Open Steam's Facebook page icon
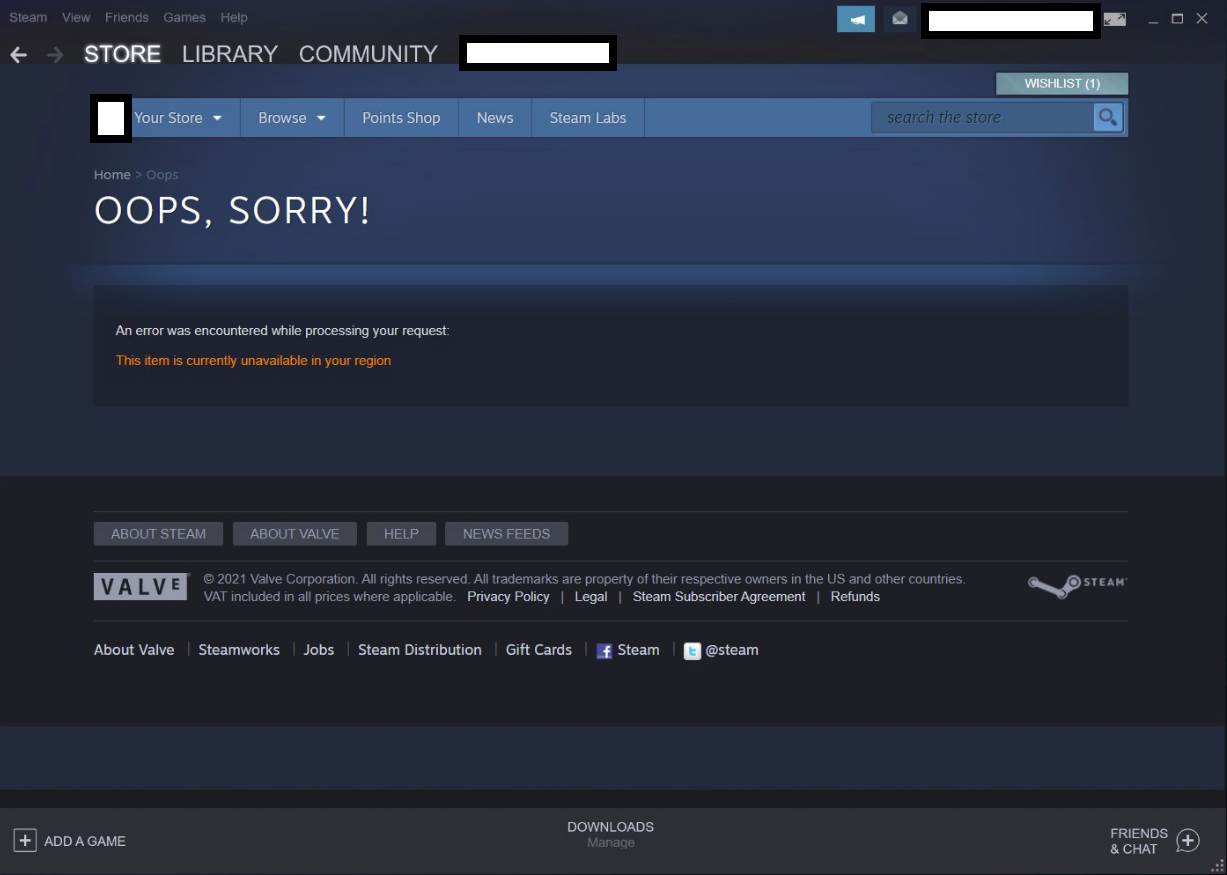Screen dimensions: 1227x875 [x=604, y=650]
